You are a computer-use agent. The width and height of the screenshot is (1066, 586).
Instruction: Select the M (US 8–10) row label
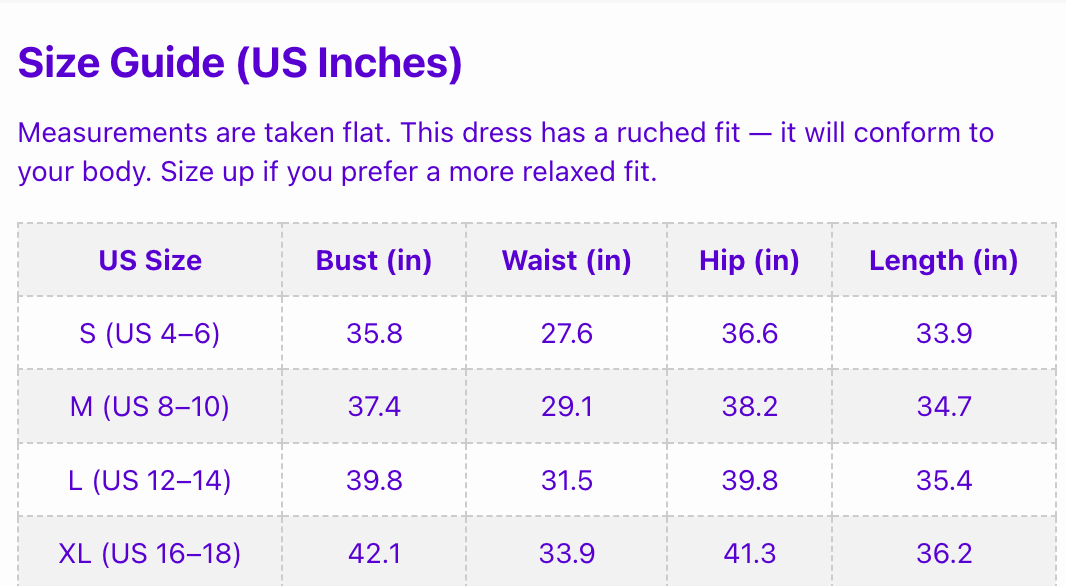[x=150, y=407]
